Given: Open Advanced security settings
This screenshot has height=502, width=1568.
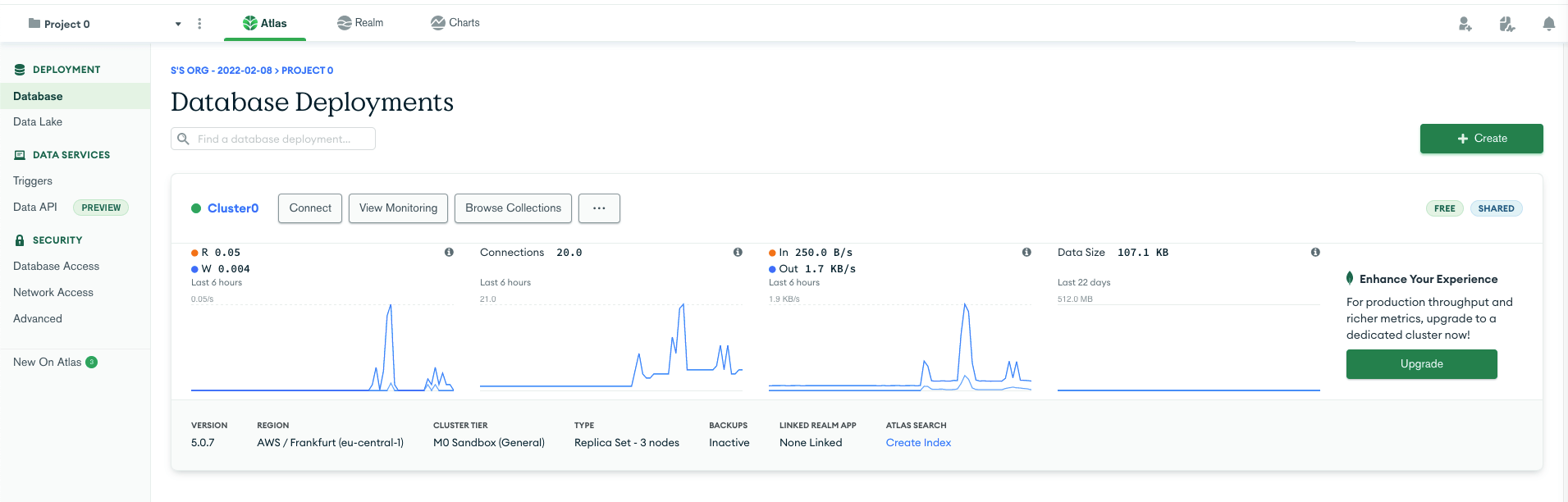Looking at the screenshot, I should pos(38,318).
